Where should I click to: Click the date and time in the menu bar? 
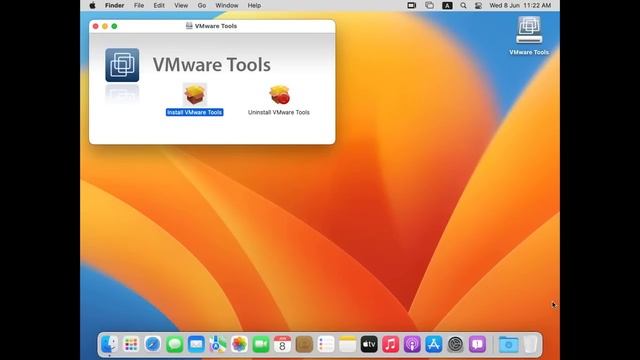click(520, 5)
